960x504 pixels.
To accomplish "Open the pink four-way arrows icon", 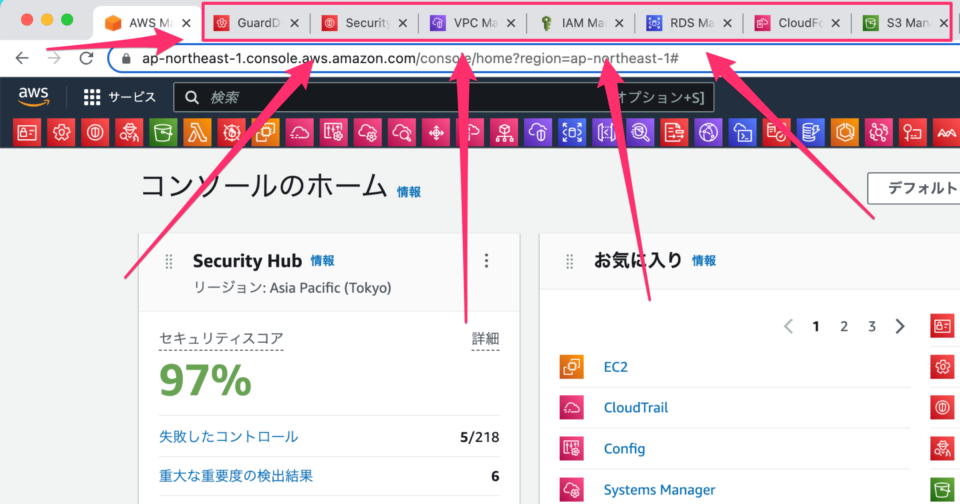I will point(436,132).
